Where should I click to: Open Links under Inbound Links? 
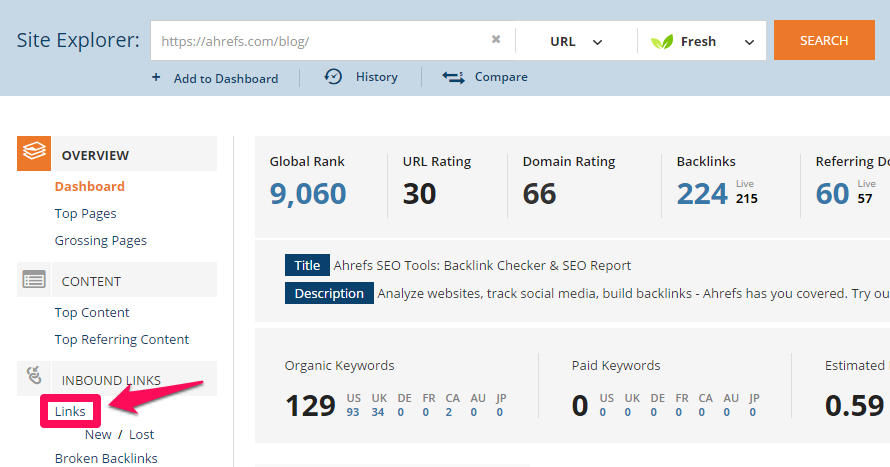[70, 411]
